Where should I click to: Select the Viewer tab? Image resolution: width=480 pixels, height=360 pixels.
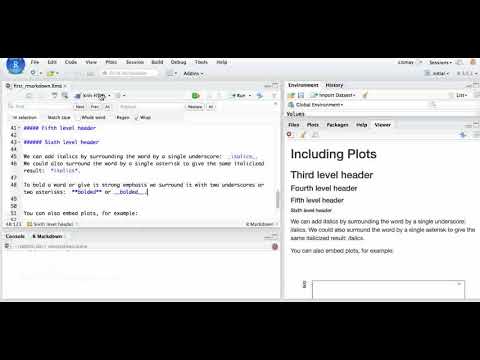tap(382, 125)
